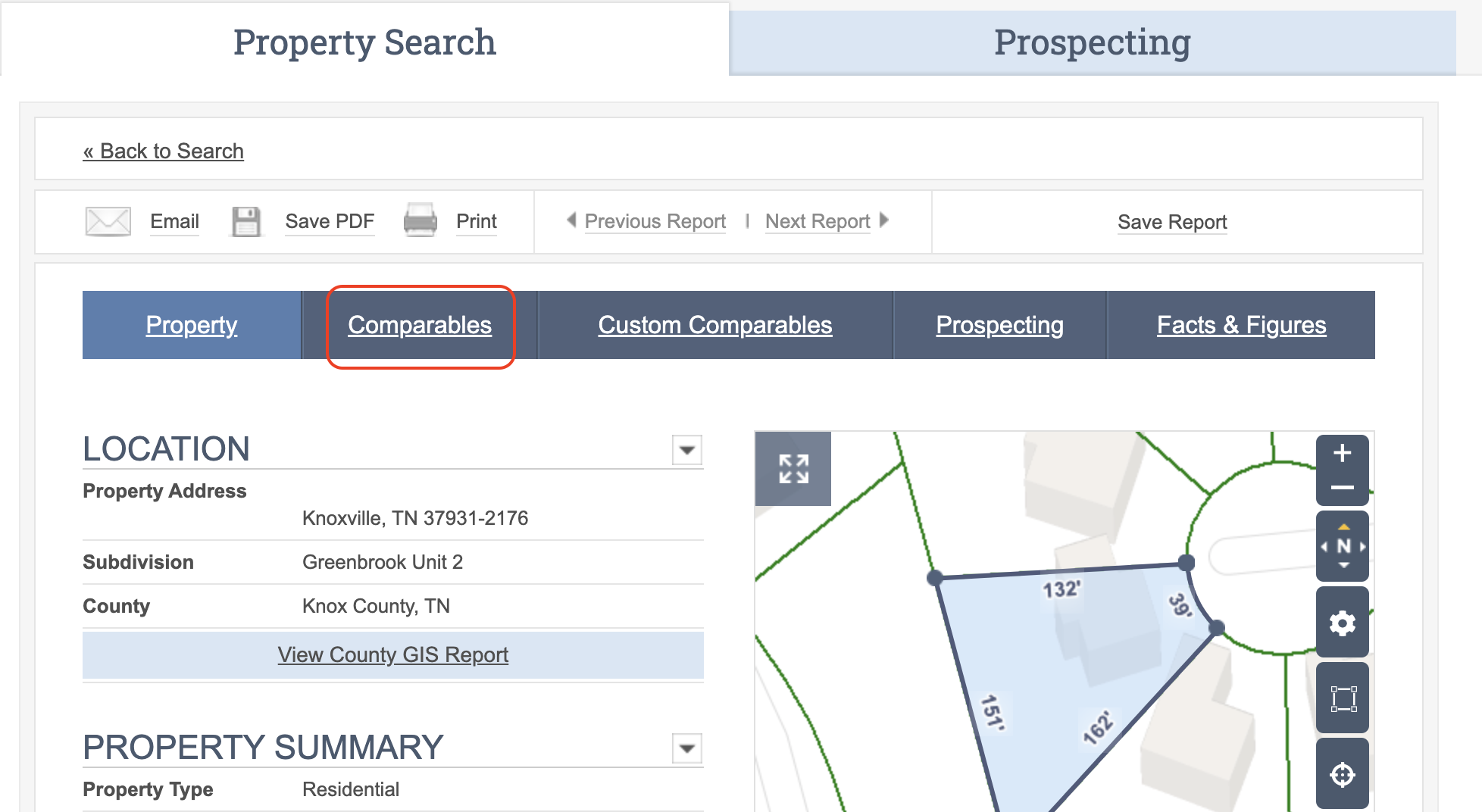Screen dimensions: 1482x812
Task: Click the north compass control on map
Action: (x=1343, y=546)
